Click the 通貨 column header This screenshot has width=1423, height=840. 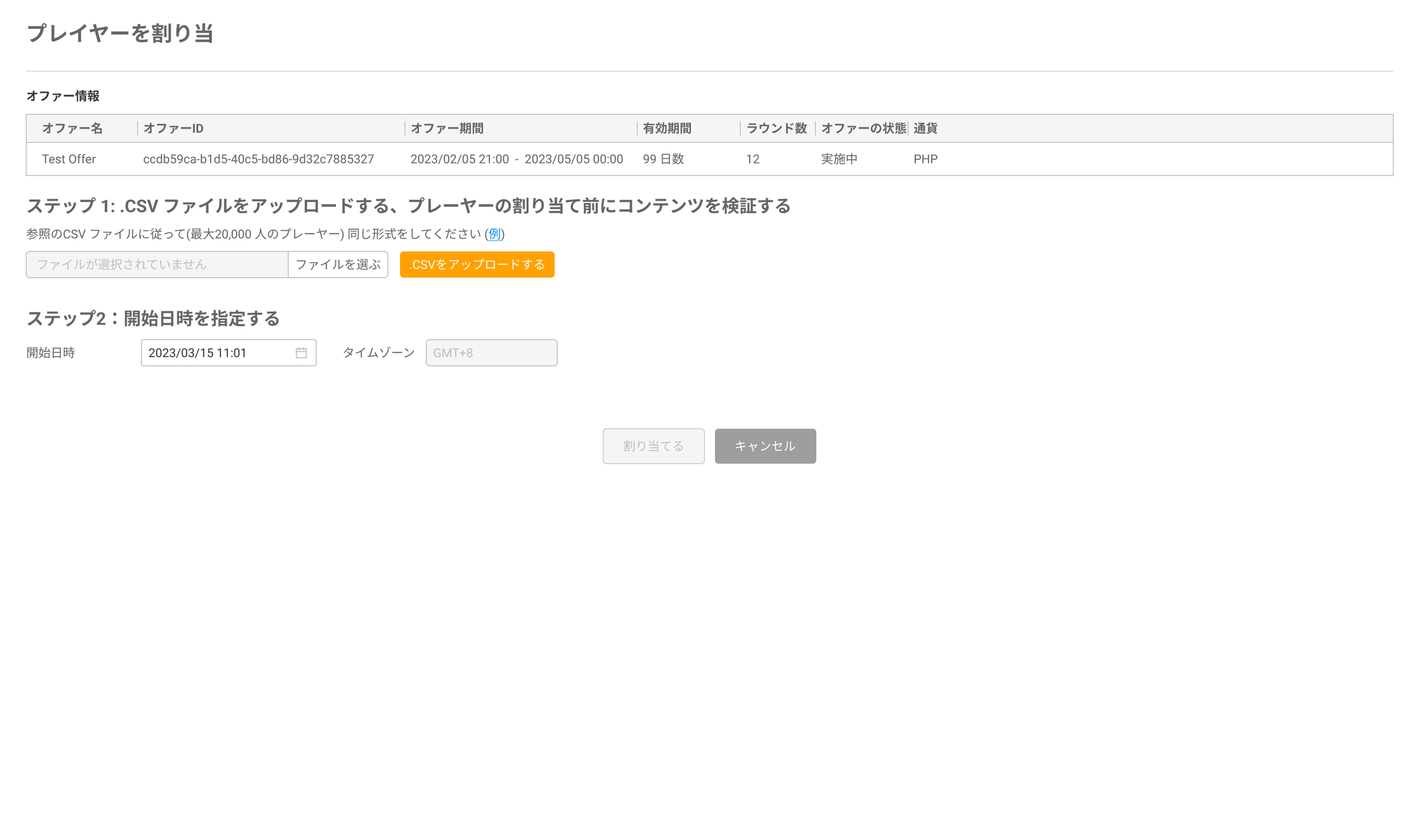tap(924, 128)
